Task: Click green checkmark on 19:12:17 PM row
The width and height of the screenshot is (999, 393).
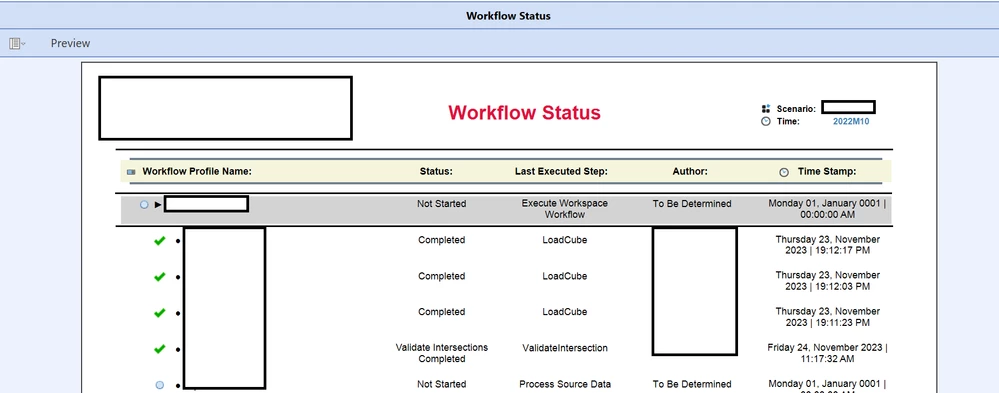Action: 160,241
